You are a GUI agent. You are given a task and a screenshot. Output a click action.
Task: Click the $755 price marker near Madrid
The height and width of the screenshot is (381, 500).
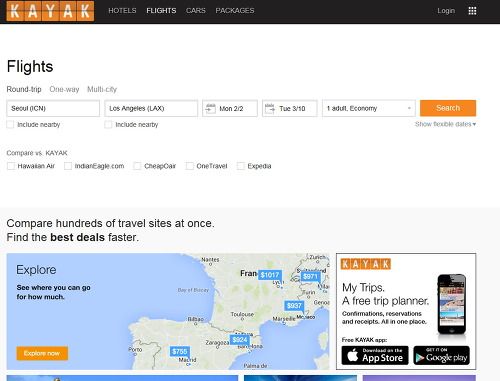(179, 351)
